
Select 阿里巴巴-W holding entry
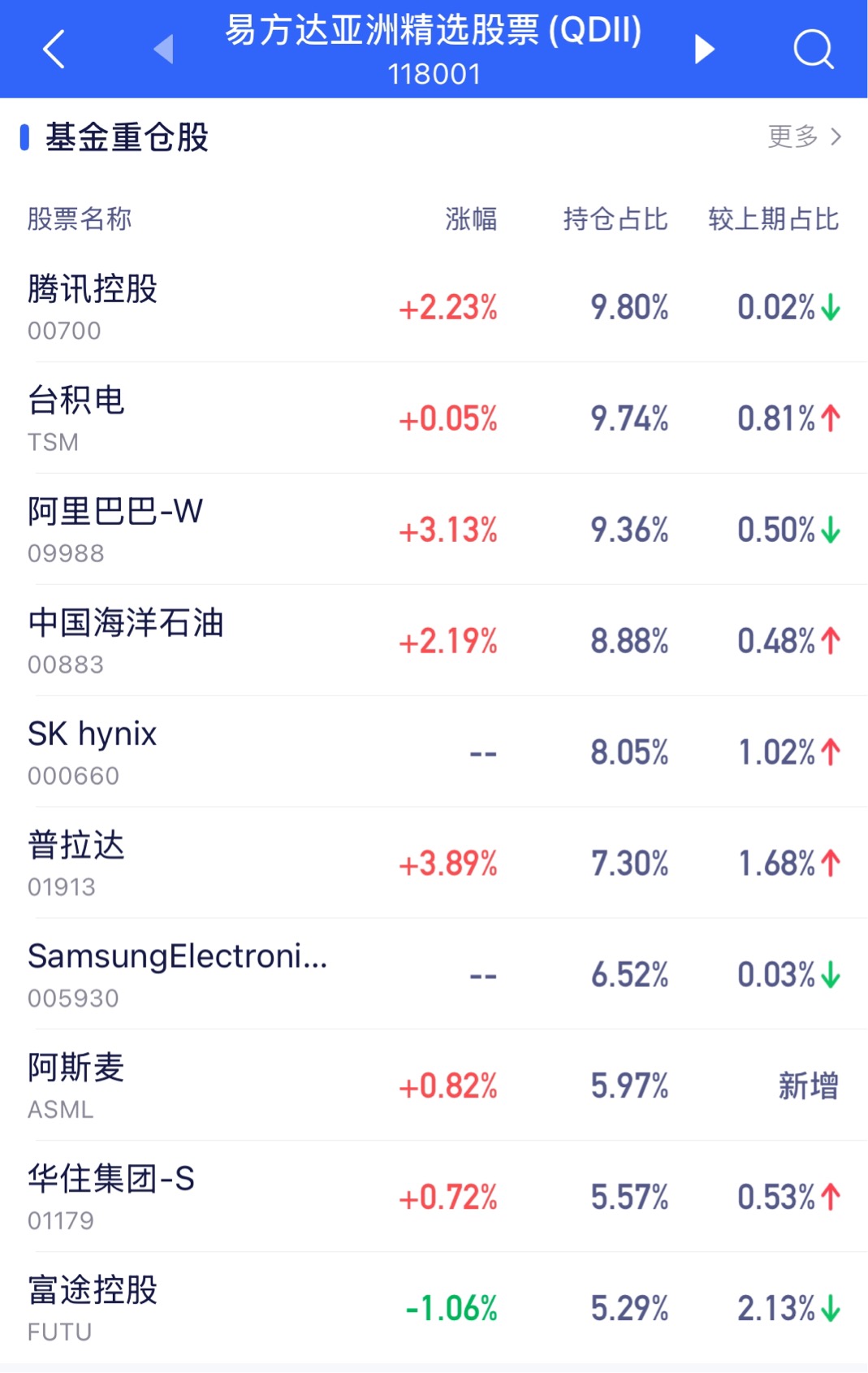[434, 530]
